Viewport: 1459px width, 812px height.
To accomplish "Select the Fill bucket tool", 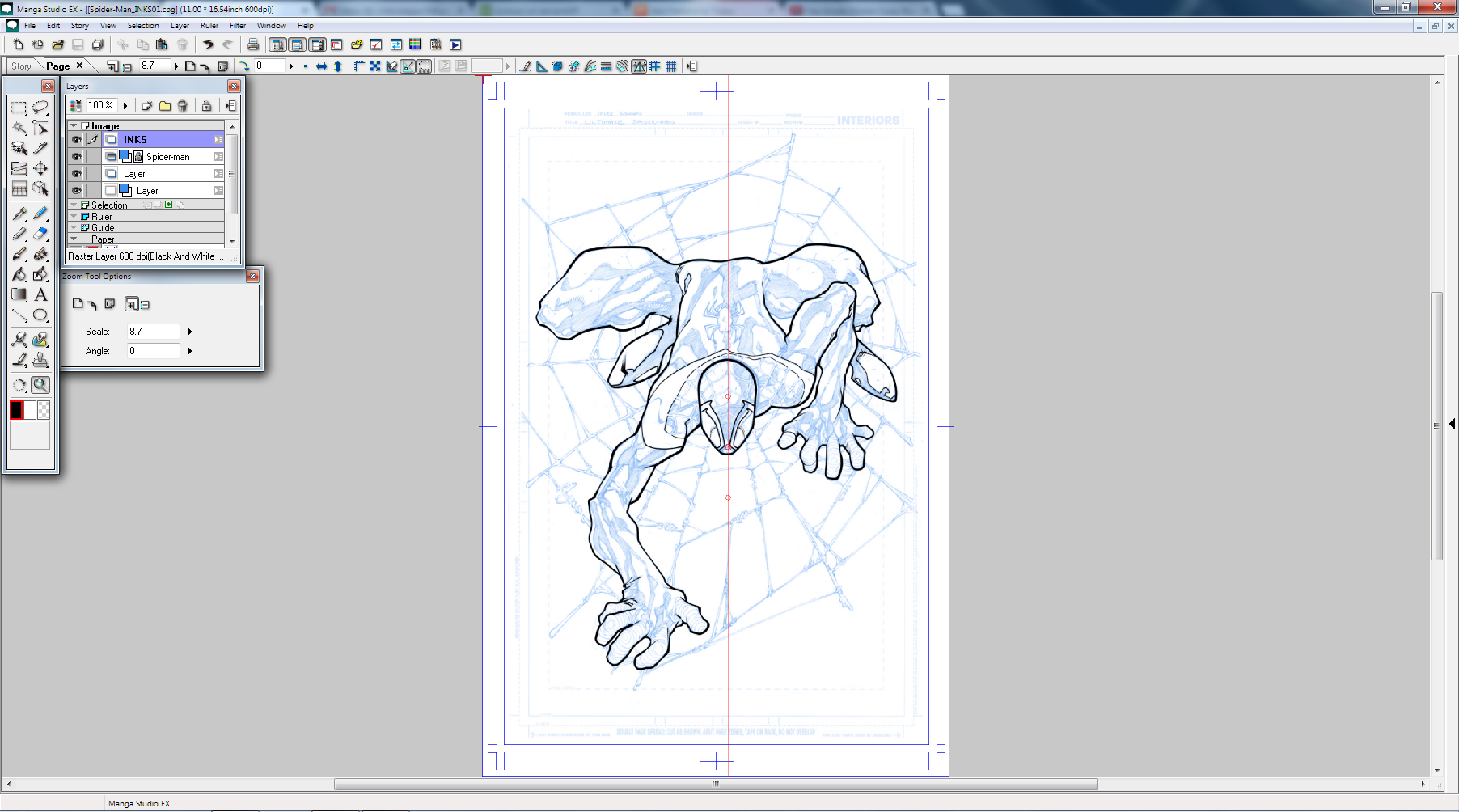I will [19, 275].
